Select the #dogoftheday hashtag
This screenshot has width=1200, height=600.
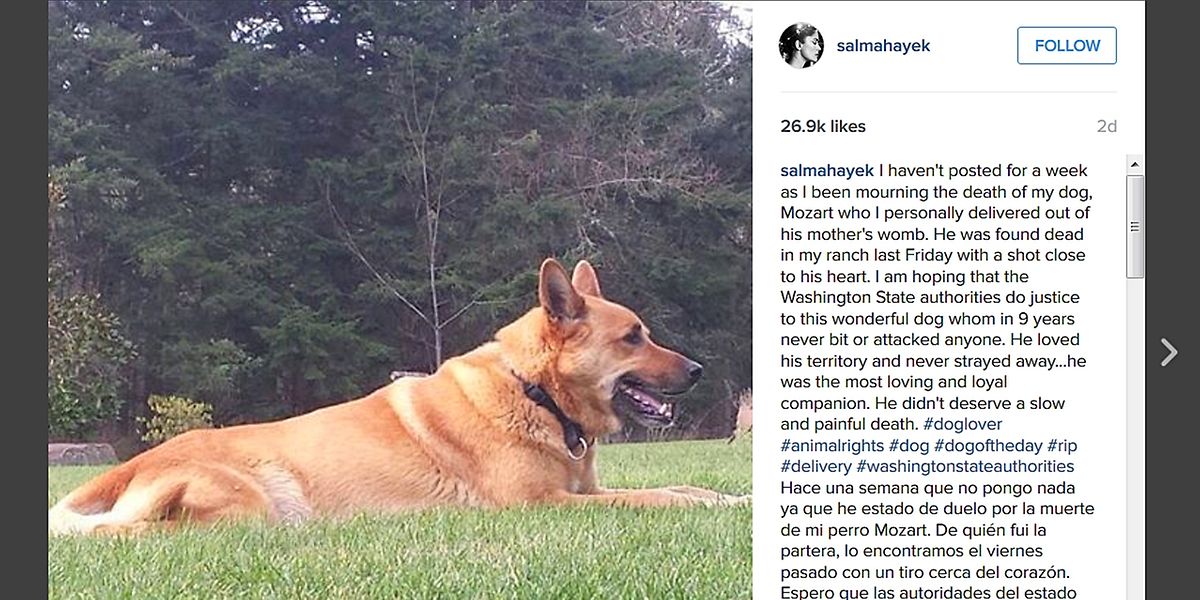point(989,446)
